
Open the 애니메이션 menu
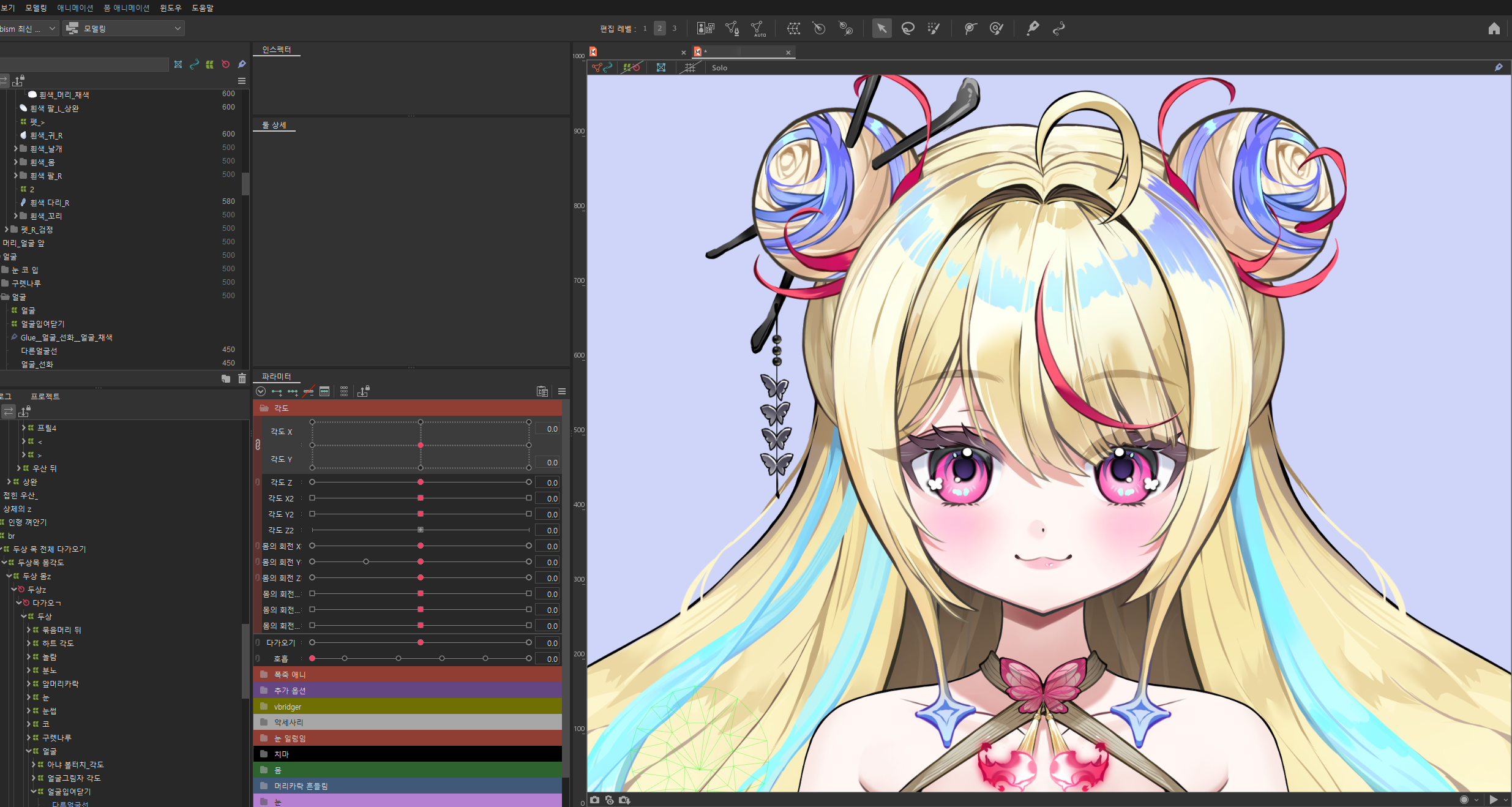click(x=75, y=8)
